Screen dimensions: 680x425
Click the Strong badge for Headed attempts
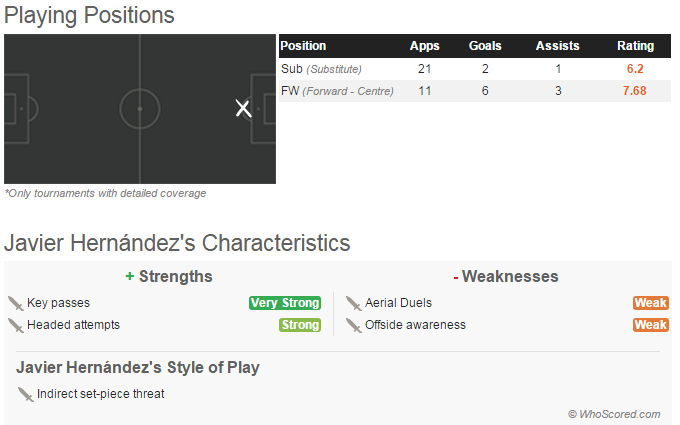300,325
